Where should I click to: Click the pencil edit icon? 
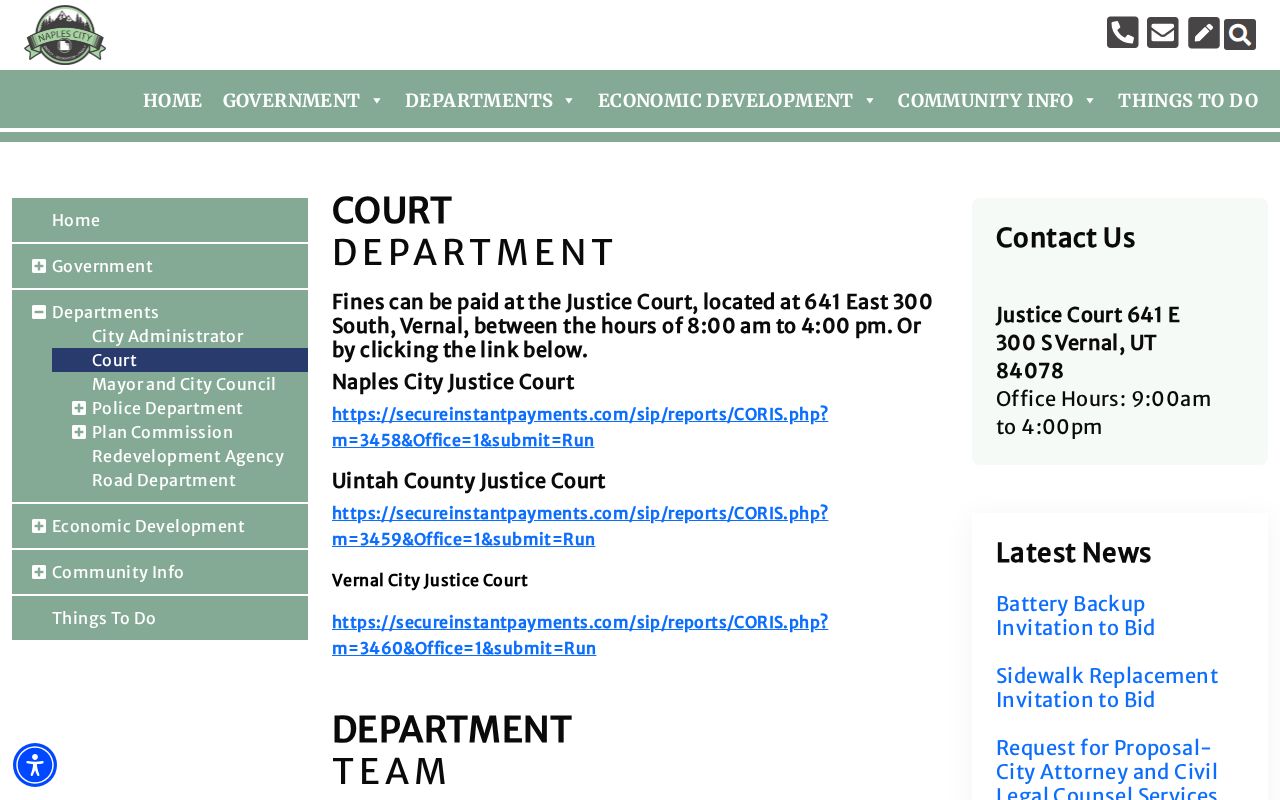[1204, 33]
